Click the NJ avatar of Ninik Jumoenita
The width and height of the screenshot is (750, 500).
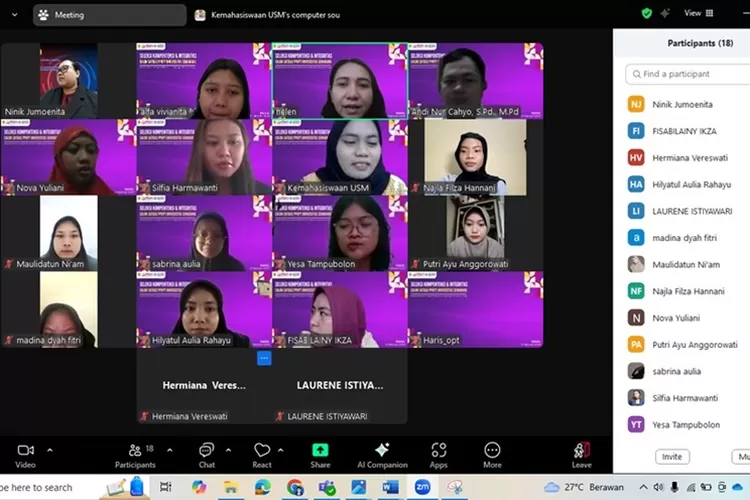(636, 104)
